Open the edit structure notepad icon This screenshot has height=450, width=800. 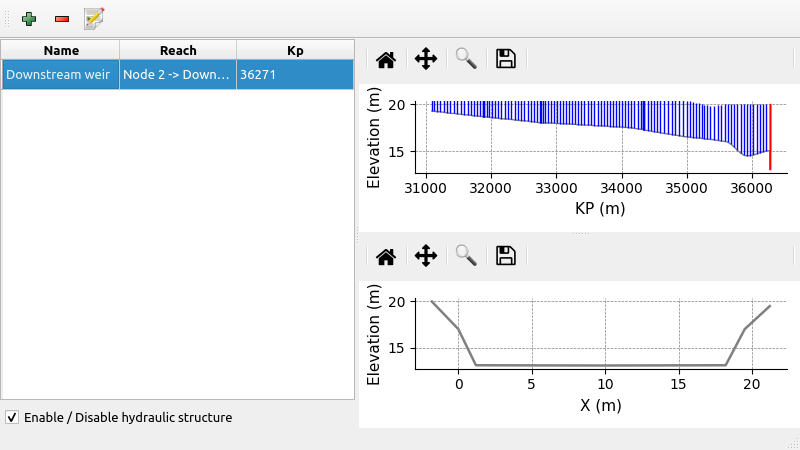click(95, 18)
